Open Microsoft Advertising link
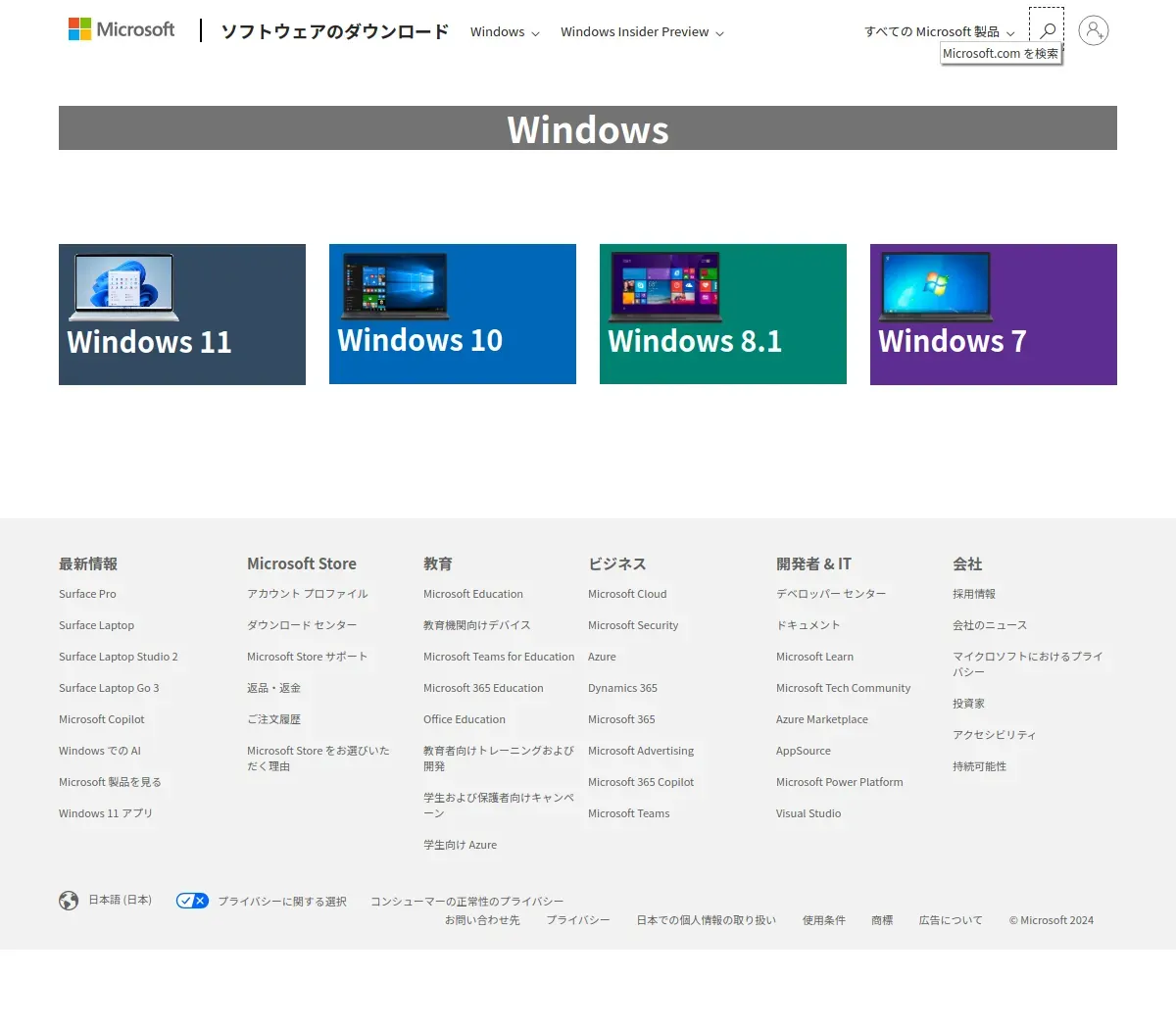The width and height of the screenshot is (1176, 1029). pyautogui.click(x=641, y=751)
